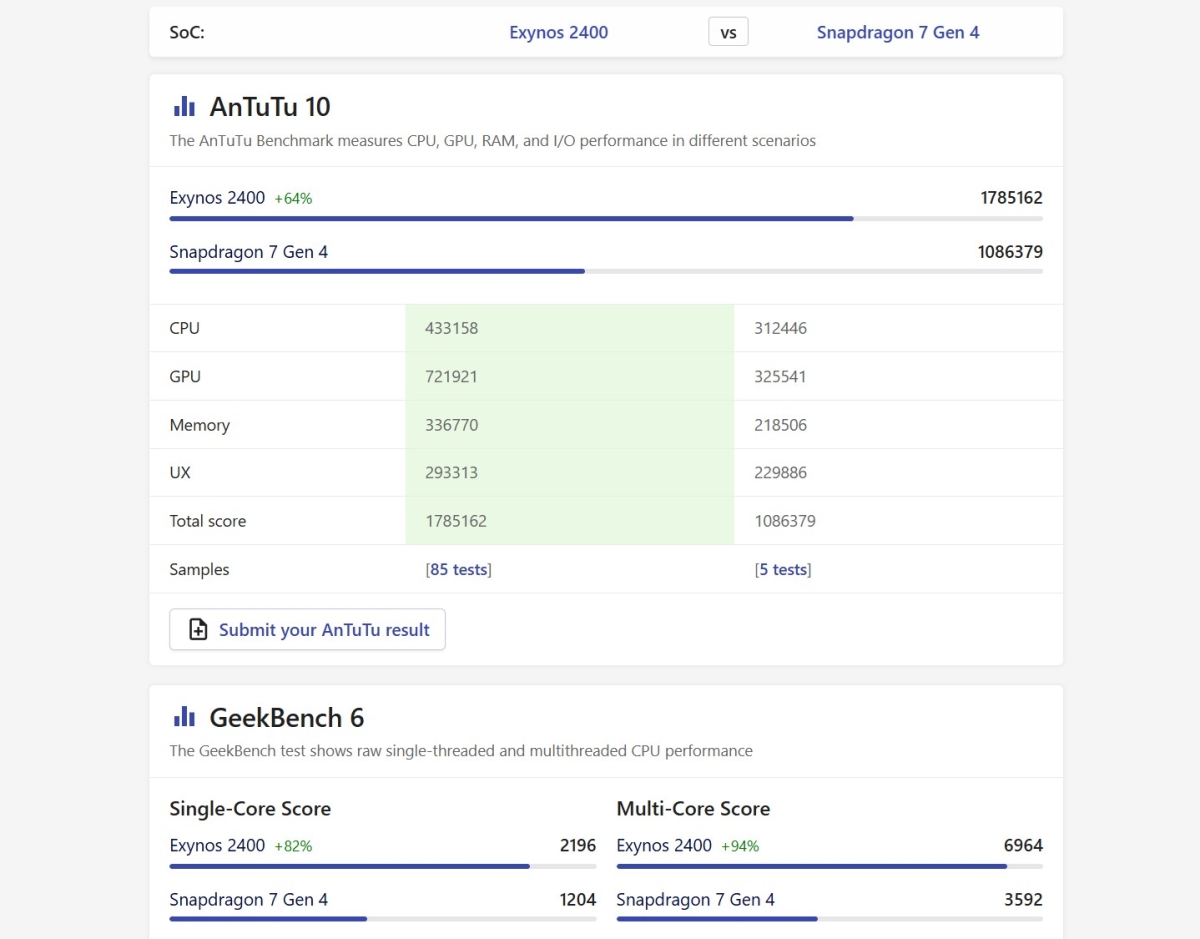Image resolution: width=1200 pixels, height=939 pixels.
Task: Open the 85 tests samples link
Action: [458, 570]
